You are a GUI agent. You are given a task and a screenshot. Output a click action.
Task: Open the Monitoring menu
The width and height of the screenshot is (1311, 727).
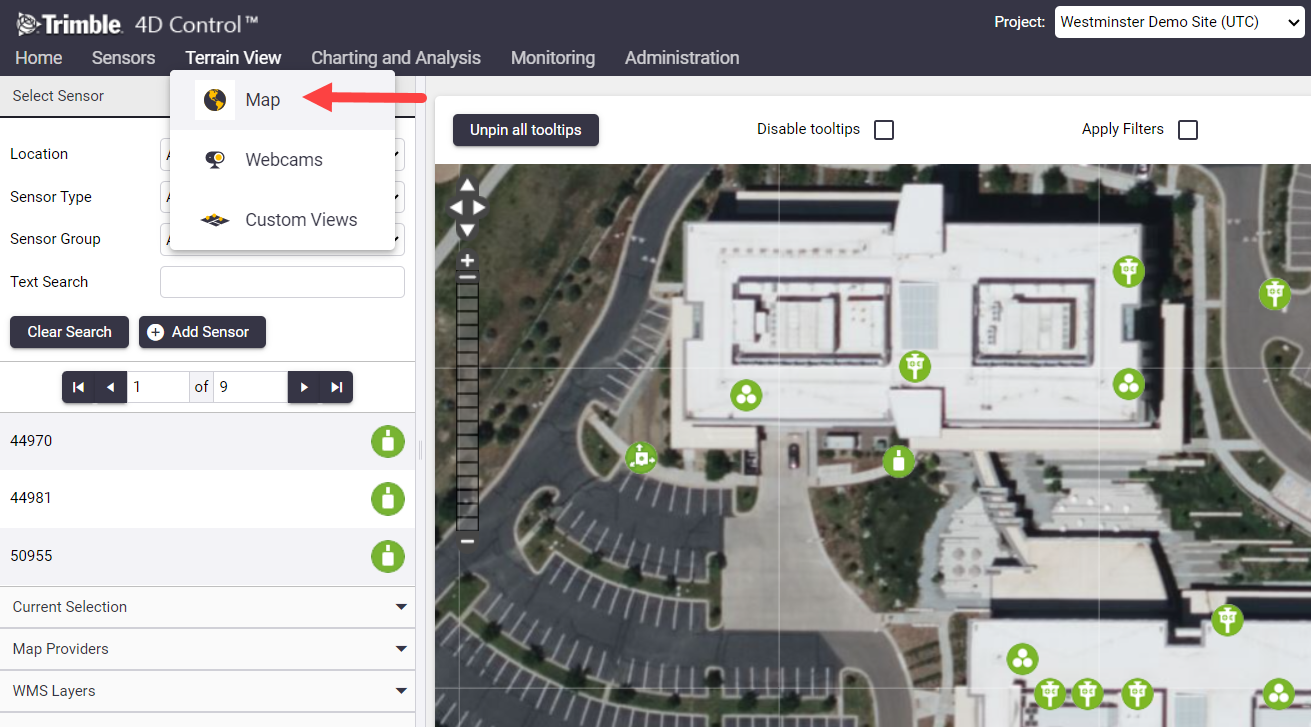tap(553, 58)
